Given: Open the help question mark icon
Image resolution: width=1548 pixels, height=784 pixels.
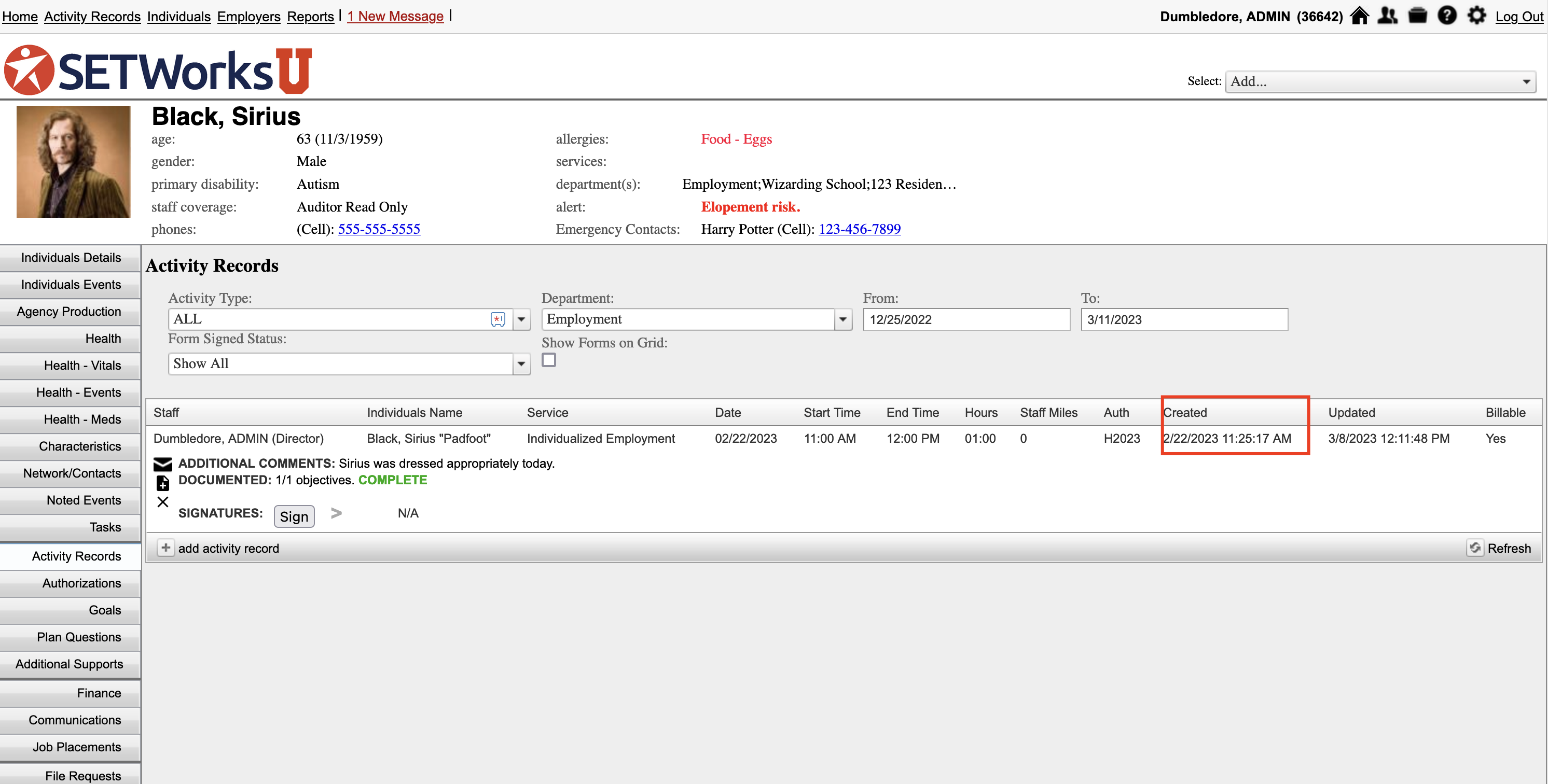Looking at the screenshot, I should 1447,16.
